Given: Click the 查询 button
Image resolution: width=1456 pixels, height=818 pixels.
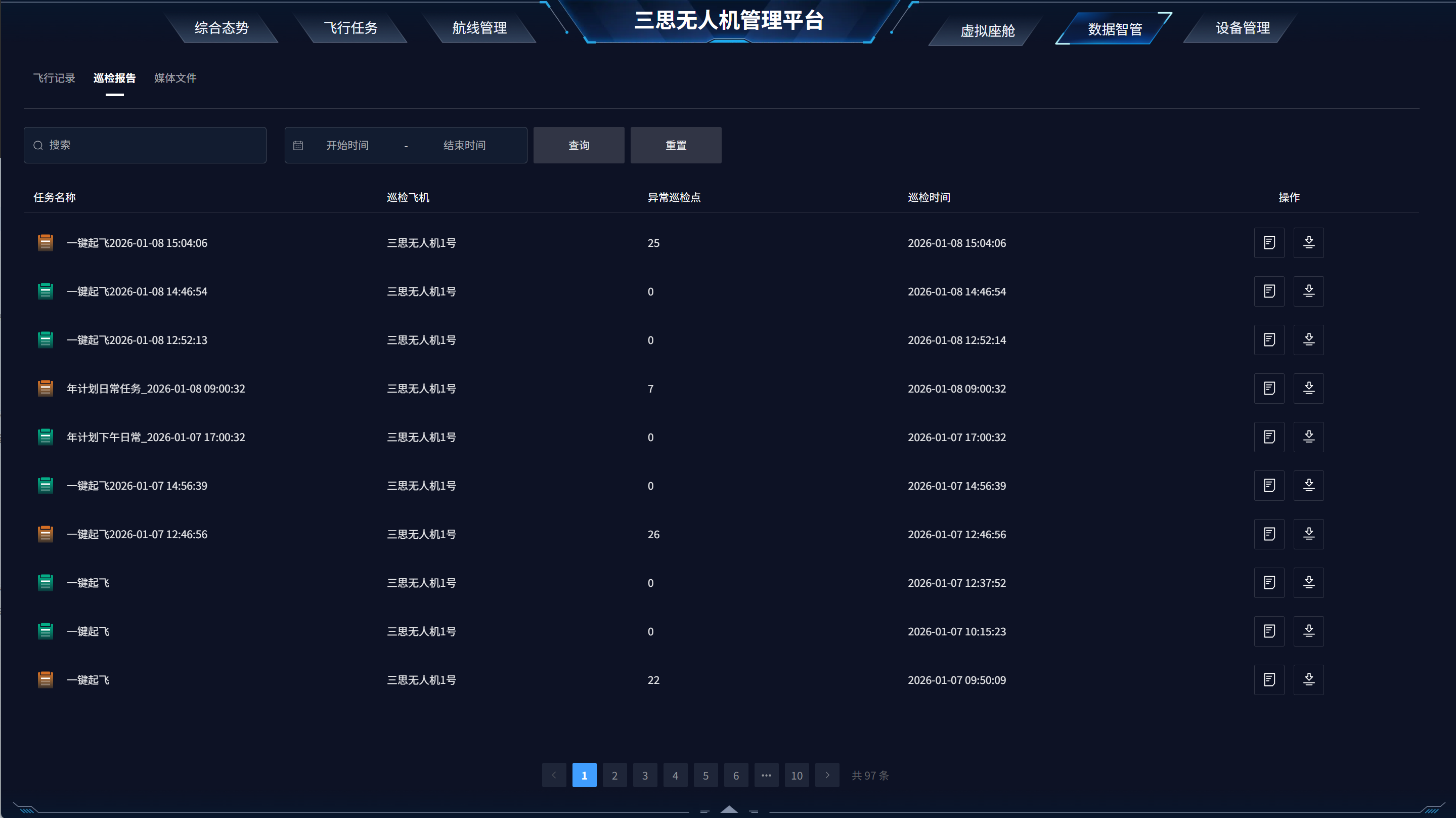Looking at the screenshot, I should 579,145.
